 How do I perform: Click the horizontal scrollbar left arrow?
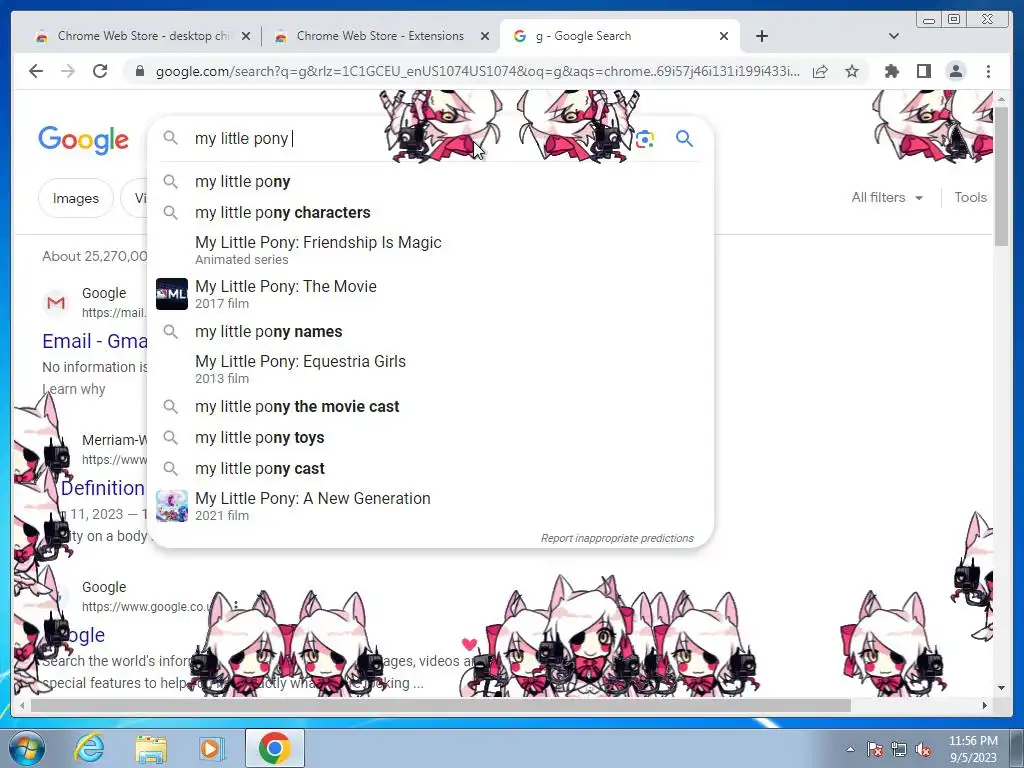[x=23, y=705]
